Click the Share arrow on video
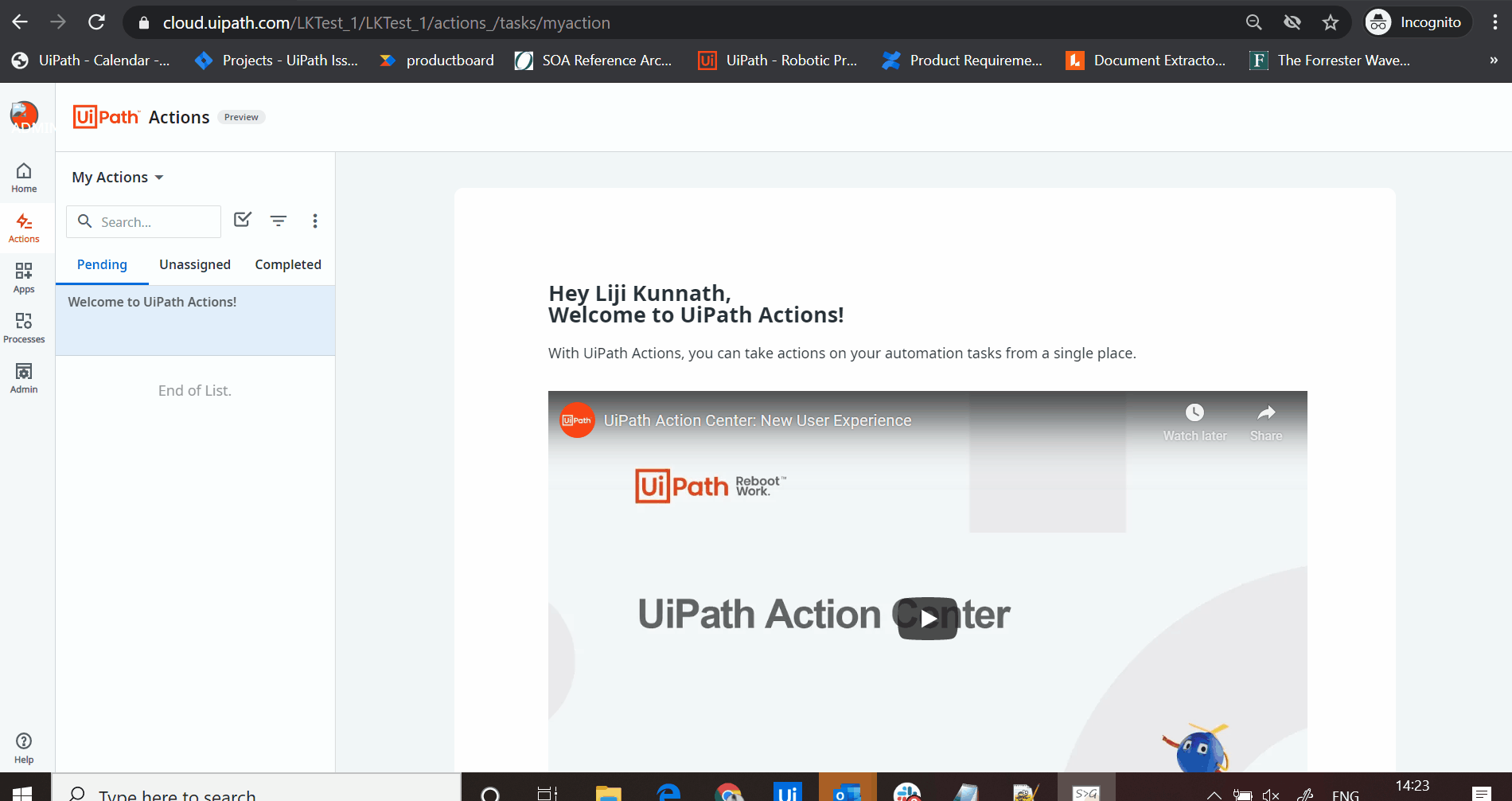 (x=1265, y=413)
